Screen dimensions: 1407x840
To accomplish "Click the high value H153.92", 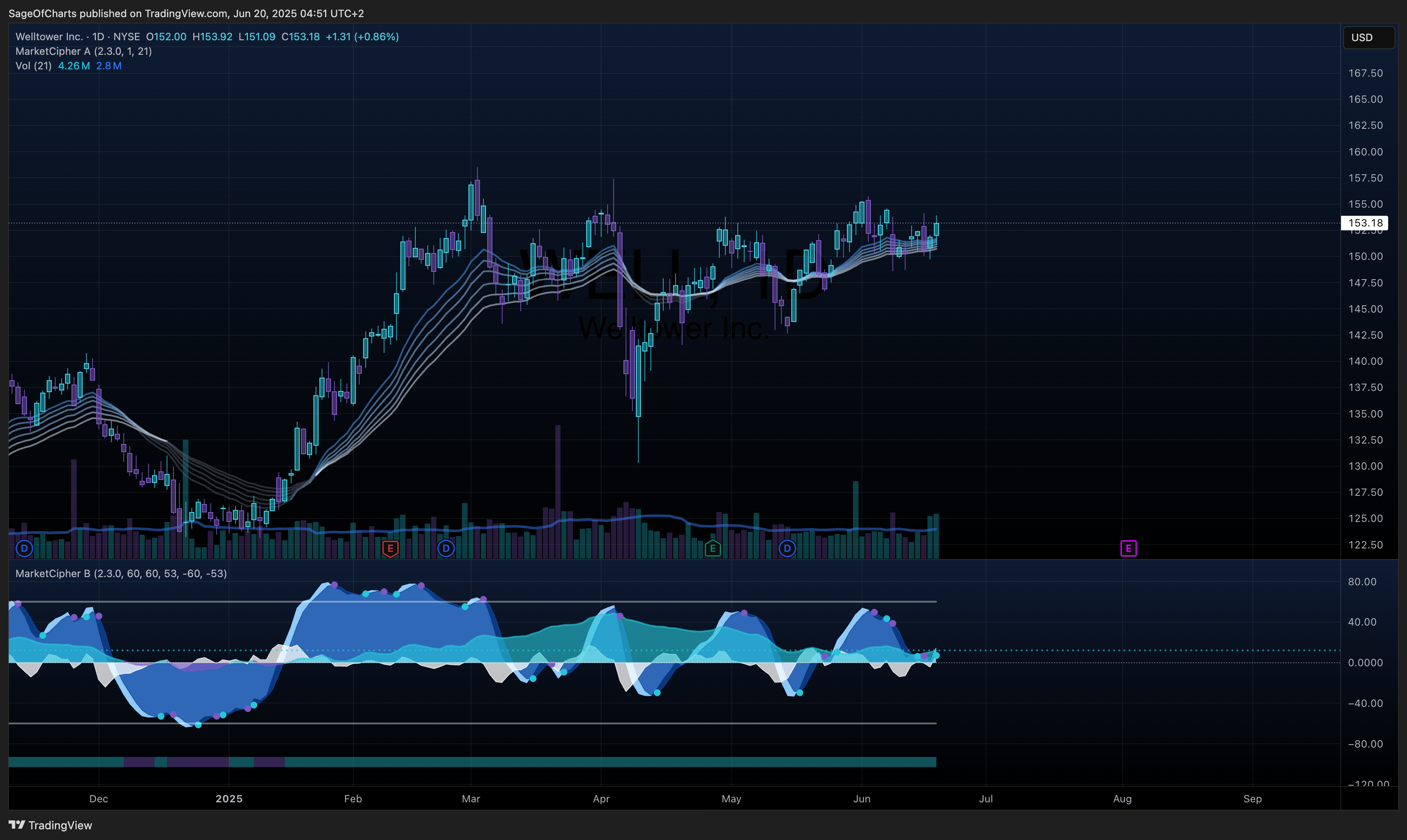I will point(212,37).
